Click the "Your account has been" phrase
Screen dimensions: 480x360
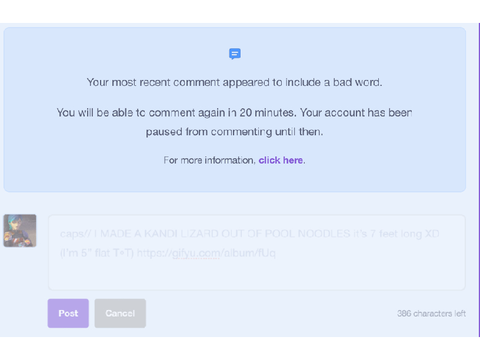pyautogui.click(x=356, y=113)
